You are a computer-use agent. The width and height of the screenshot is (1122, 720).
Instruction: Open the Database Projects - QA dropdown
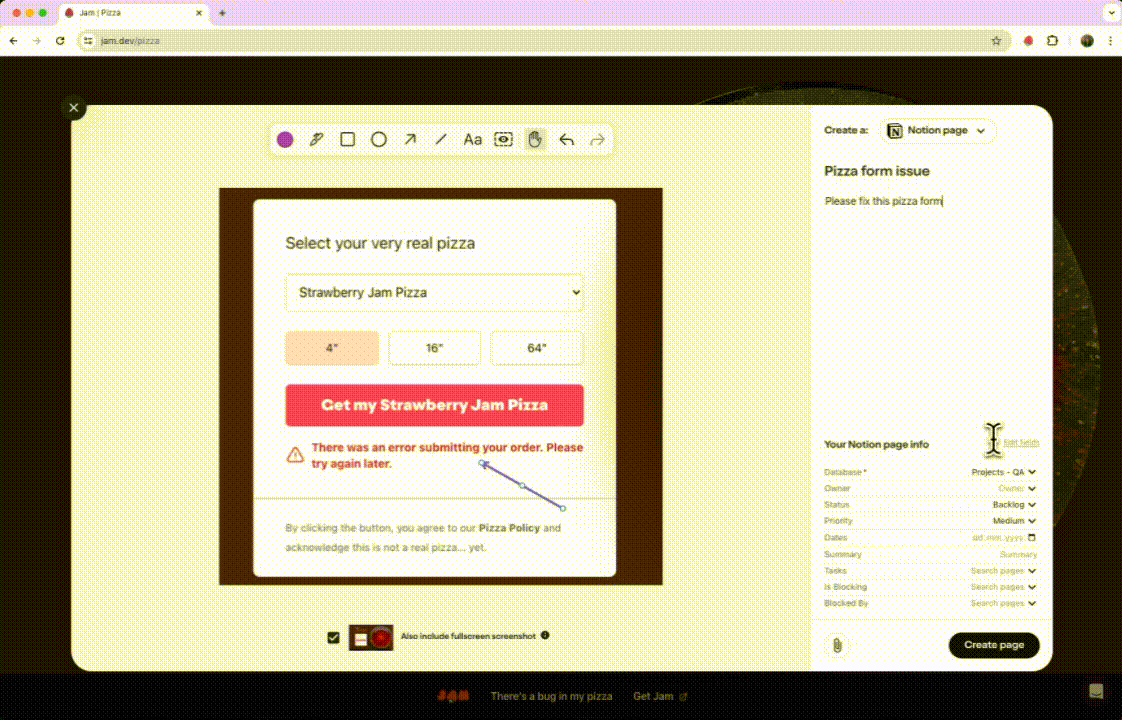(1004, 472)
